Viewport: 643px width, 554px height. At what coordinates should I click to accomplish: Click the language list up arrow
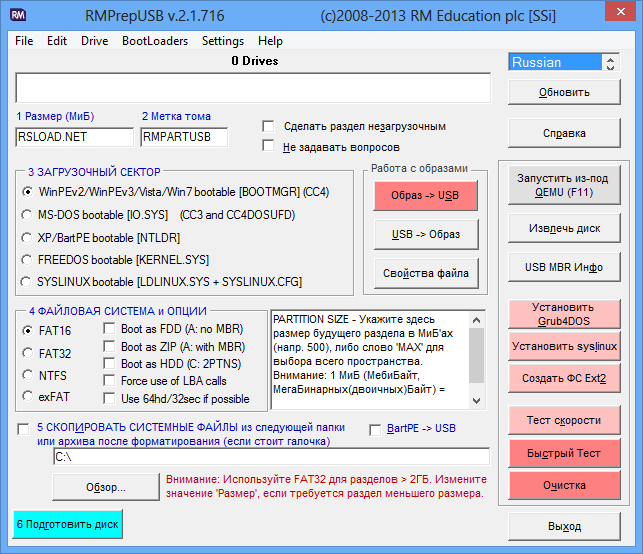tap(611, 59)
